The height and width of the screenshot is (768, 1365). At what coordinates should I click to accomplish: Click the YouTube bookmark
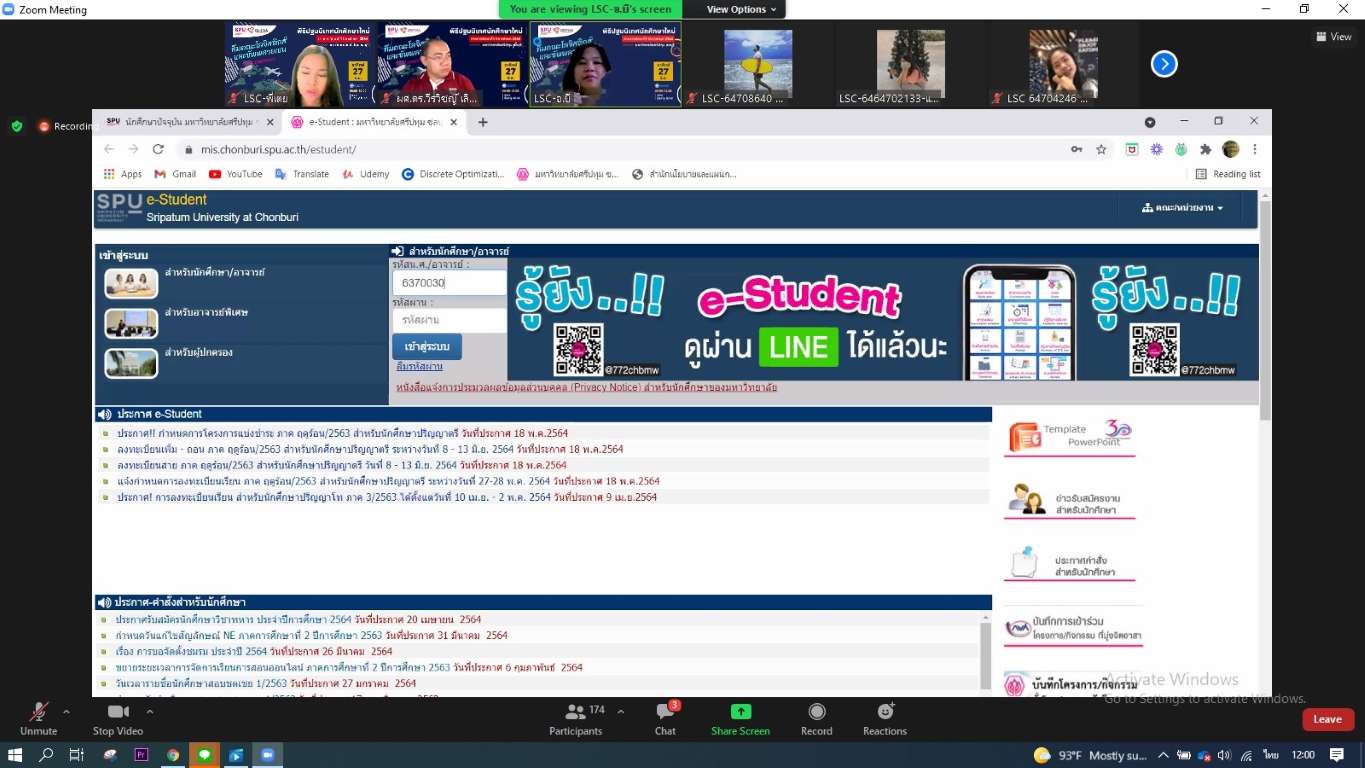[x=236, y=174]
